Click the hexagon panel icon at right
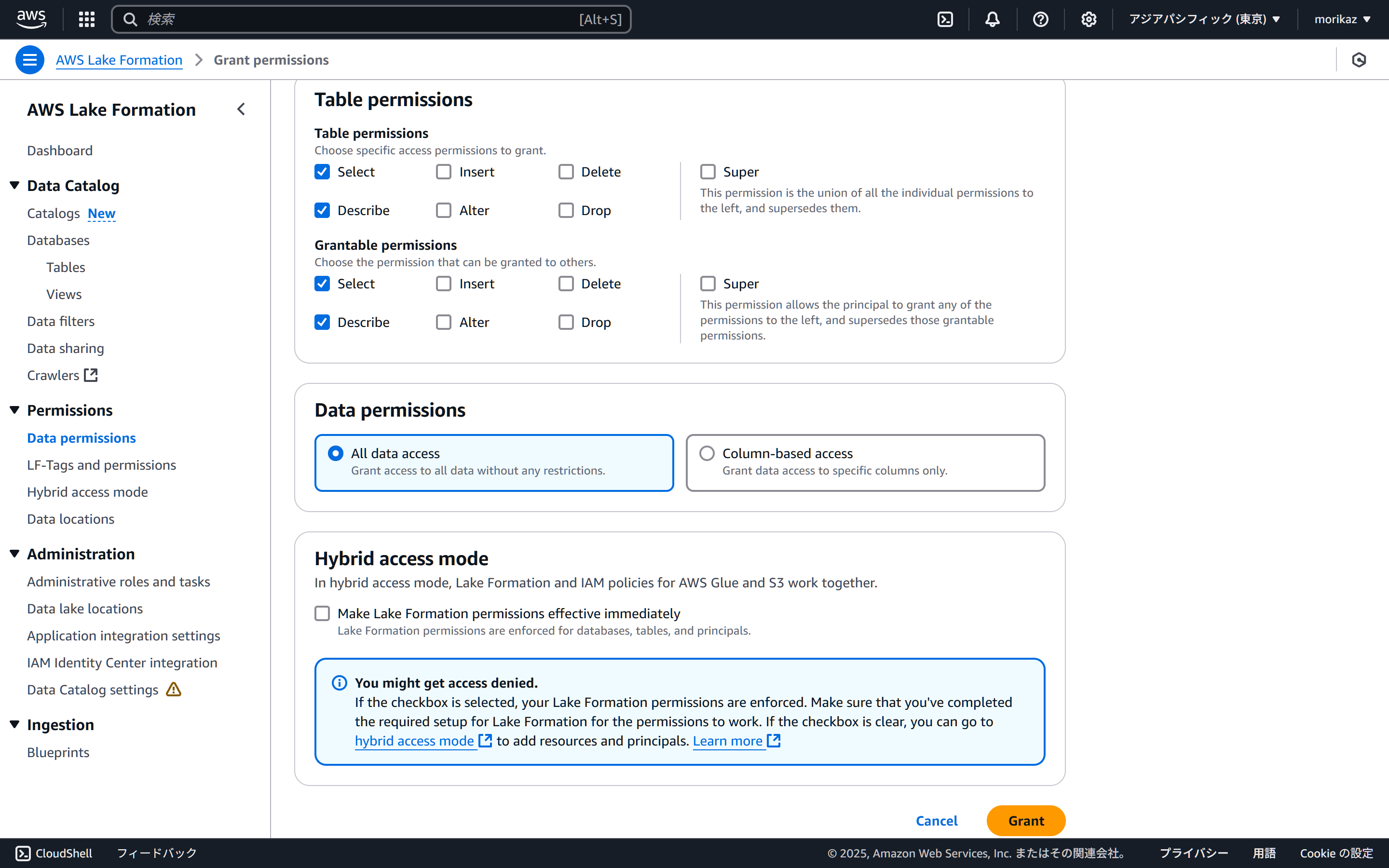 point(1359,60)
